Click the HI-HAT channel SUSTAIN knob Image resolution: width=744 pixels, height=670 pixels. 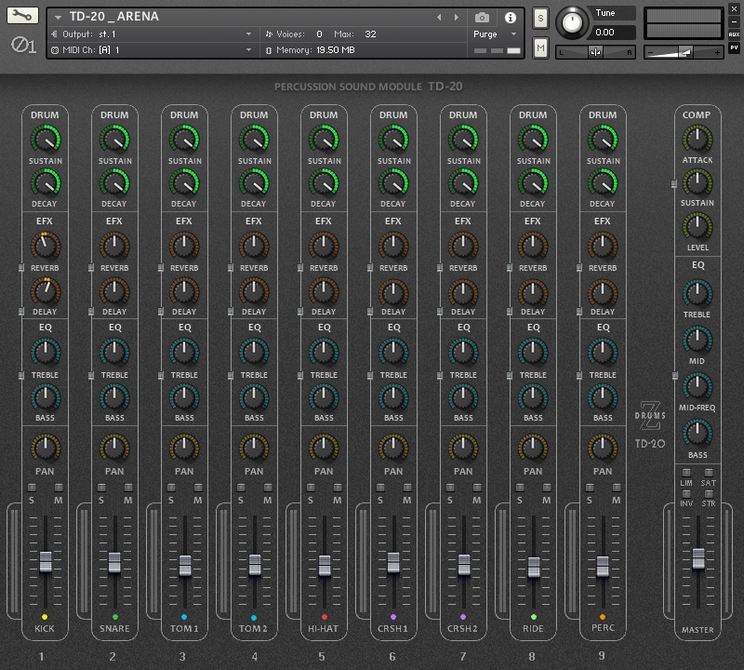tap(324, 140)
